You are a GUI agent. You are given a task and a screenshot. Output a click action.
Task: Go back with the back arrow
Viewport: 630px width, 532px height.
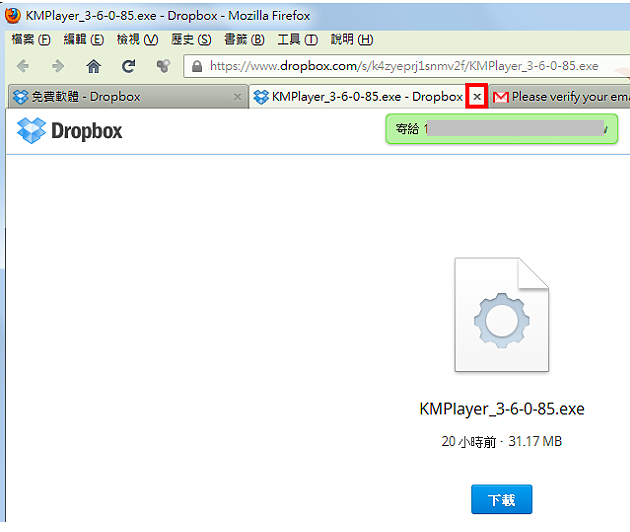pos(23,66)
